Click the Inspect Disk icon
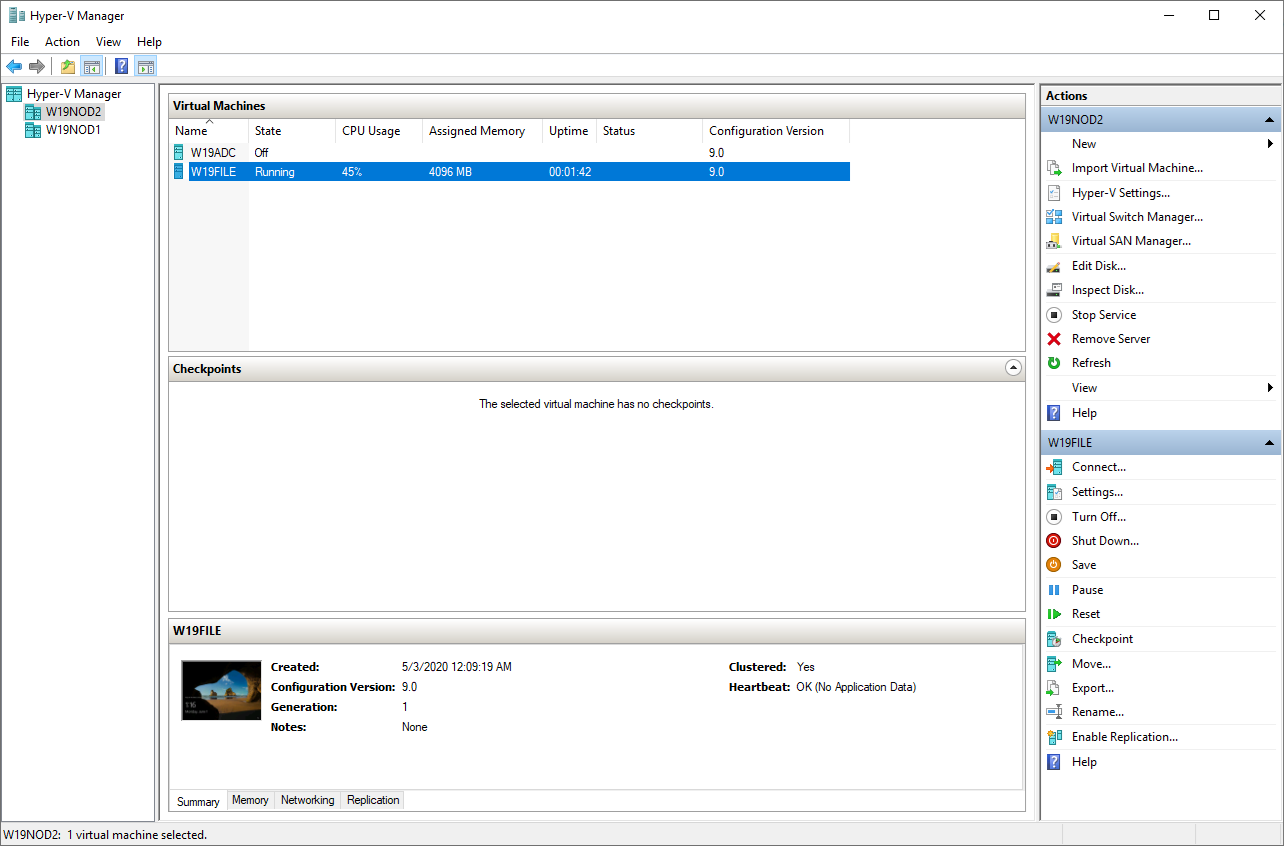Screen dimensions: 1284x846 [1053, 290]
